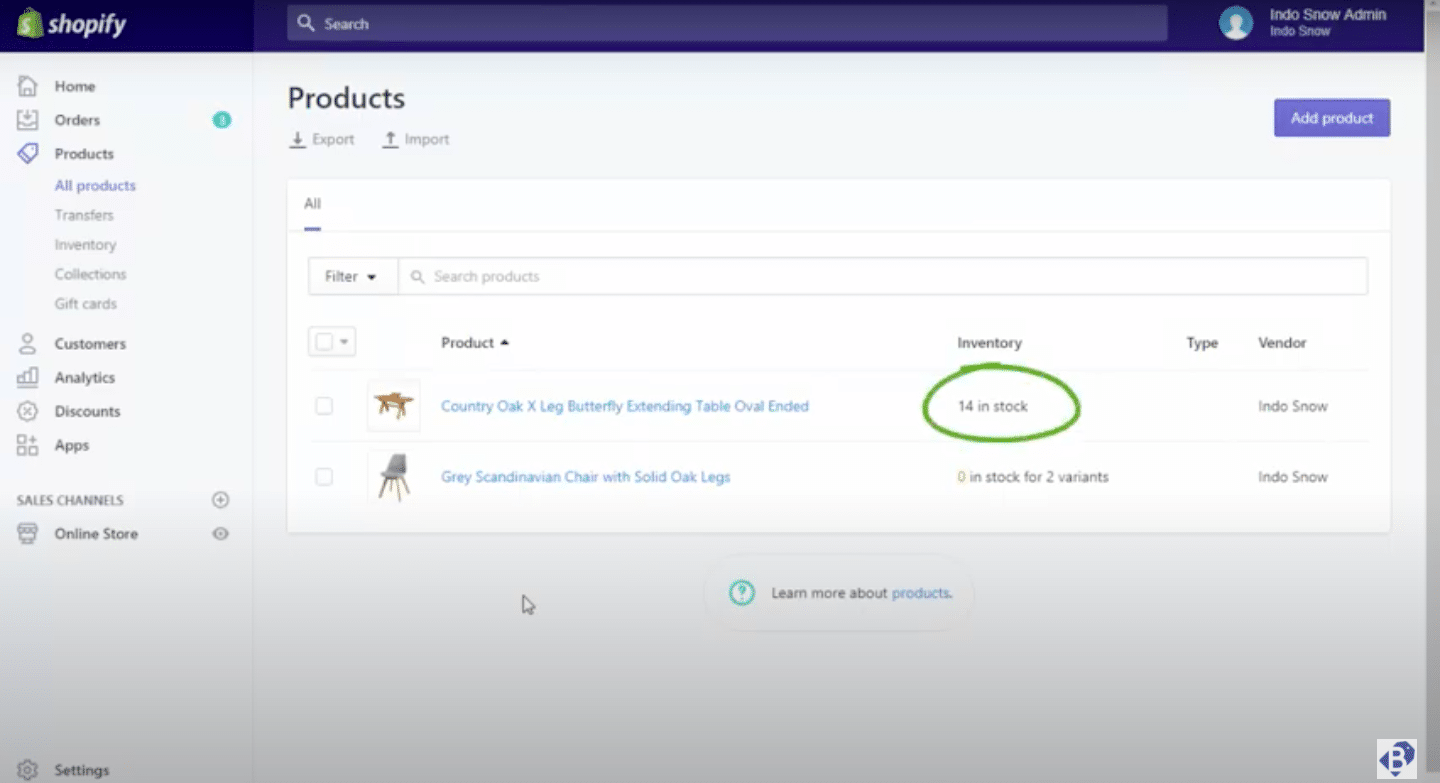Switch to the All products tab
The image size is (1440, 783).
point(95,185)
